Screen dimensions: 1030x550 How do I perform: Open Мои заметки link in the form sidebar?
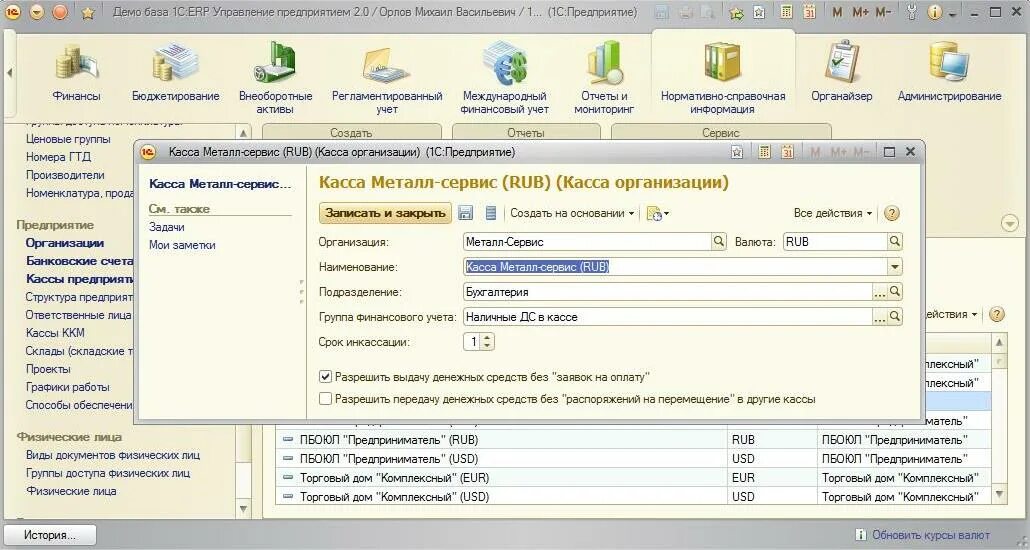tap(182, 244)
